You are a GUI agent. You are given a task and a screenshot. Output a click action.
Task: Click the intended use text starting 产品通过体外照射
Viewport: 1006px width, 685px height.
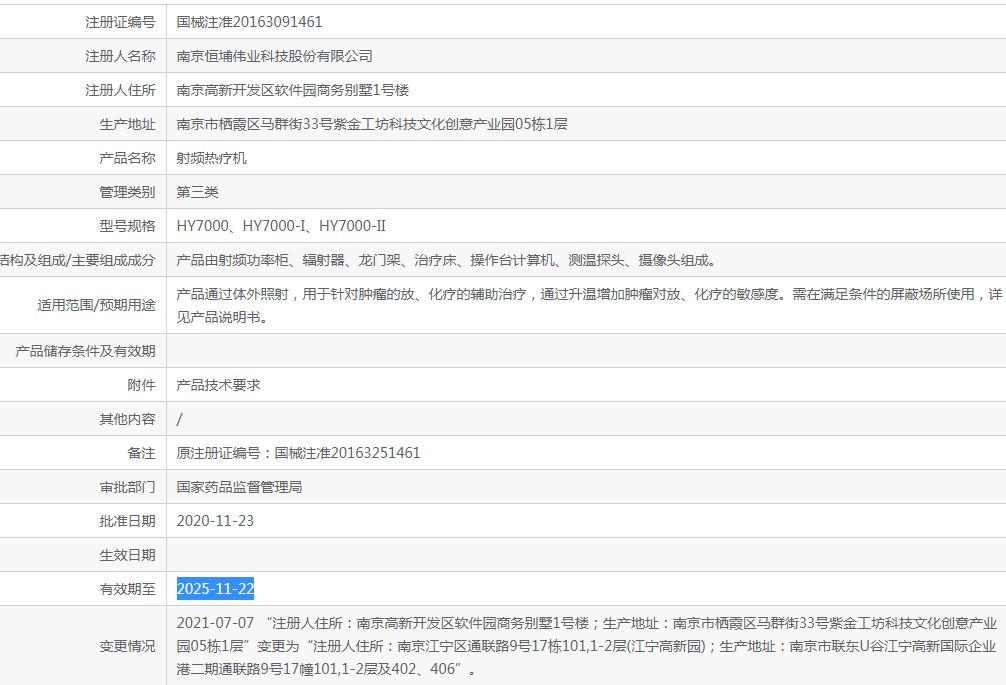[x=589, y=305]
